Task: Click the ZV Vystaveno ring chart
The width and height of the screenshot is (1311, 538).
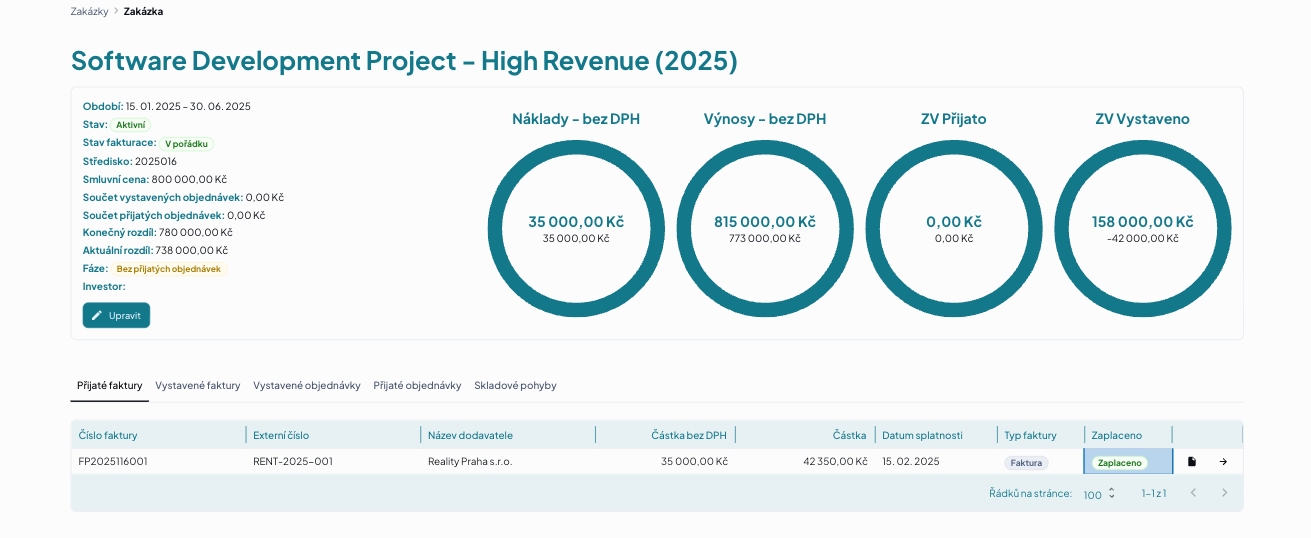Action: 1143,229
